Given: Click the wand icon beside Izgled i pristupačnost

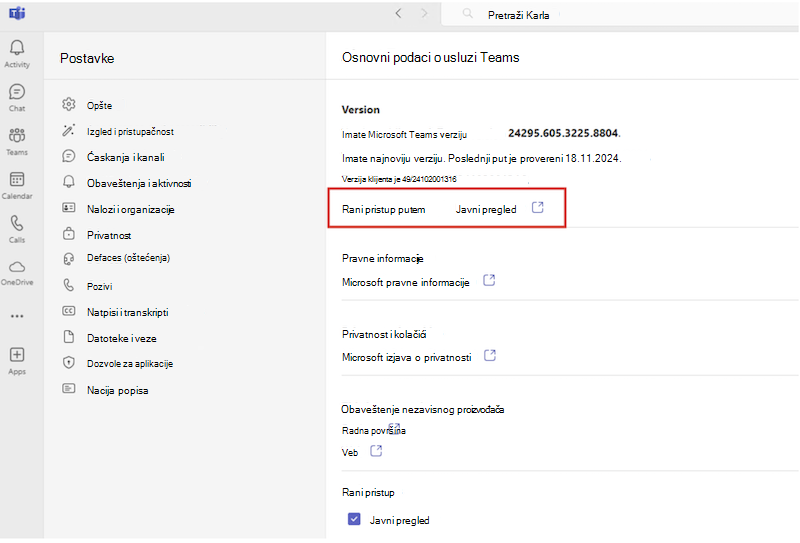Looking at the screenshot, I should (x=69, y=130).
